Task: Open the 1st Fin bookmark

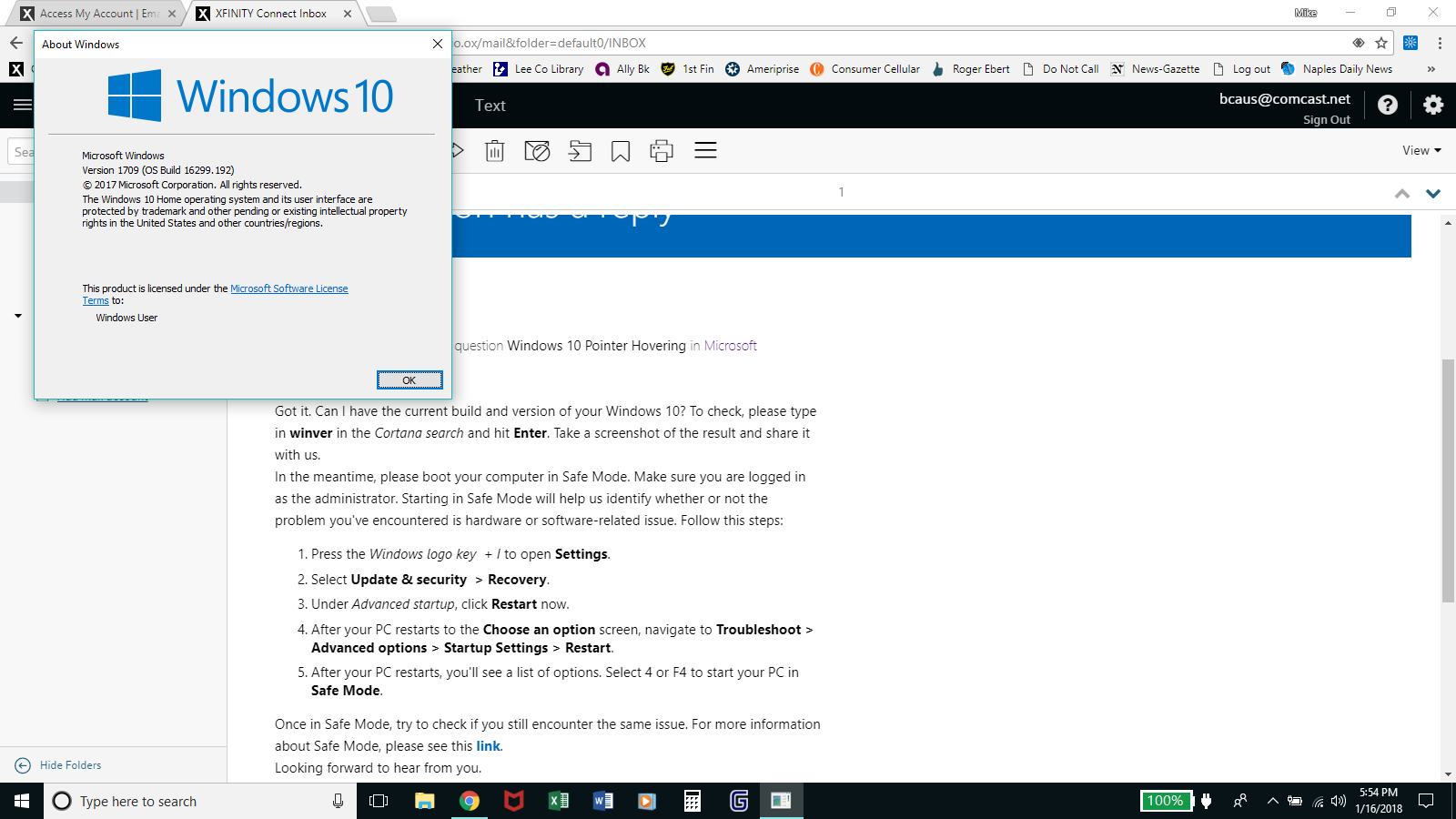Action: (688, 69)
